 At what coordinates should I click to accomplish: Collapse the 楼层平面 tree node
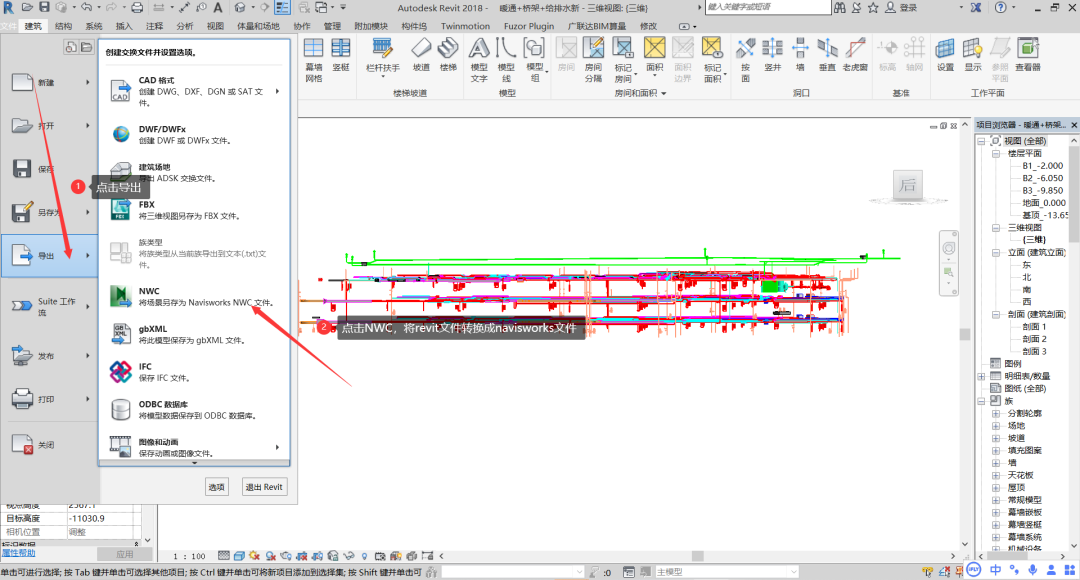[x=996, y=154]
